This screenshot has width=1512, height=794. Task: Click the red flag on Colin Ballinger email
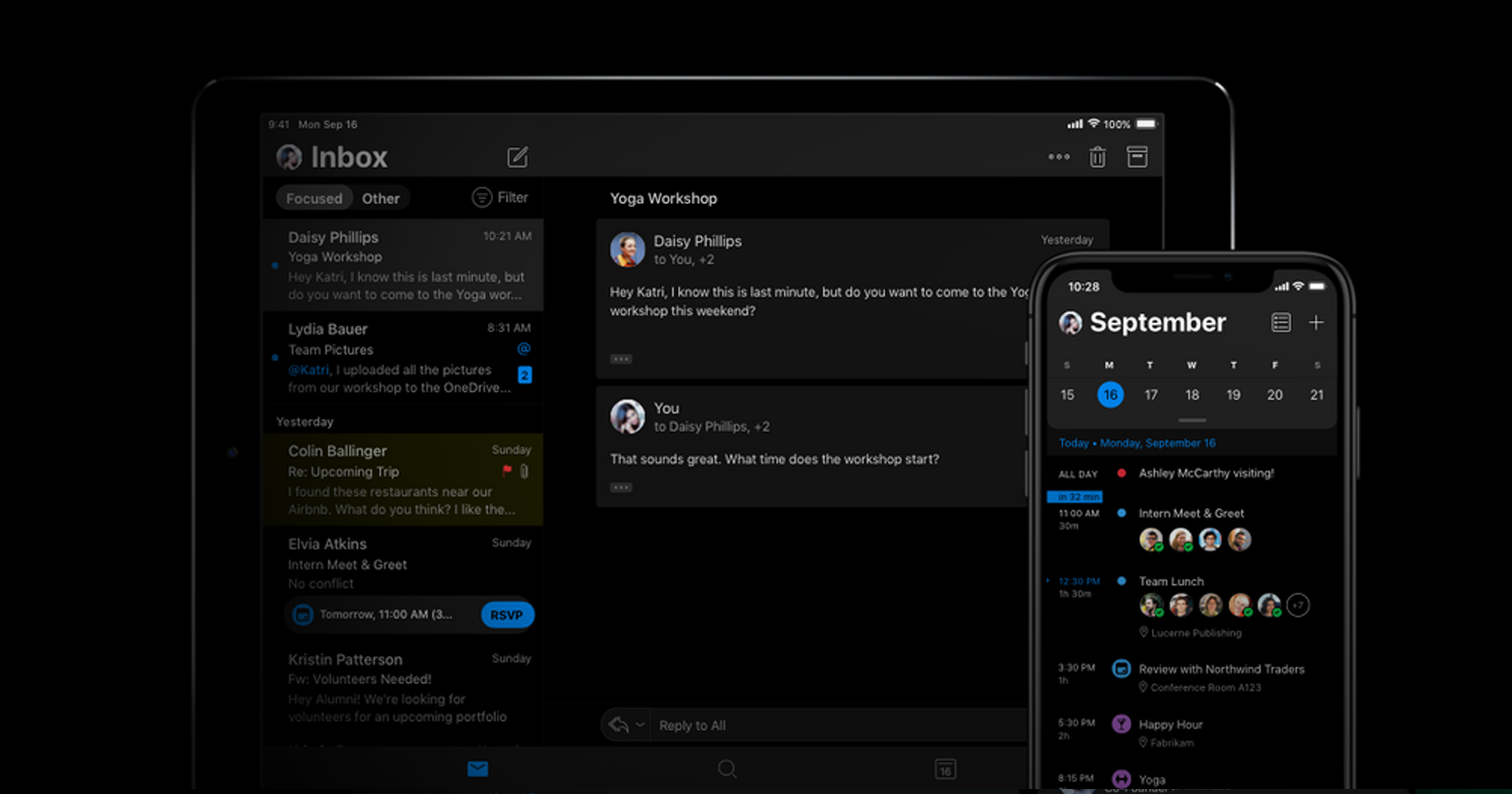pos(507,471)
